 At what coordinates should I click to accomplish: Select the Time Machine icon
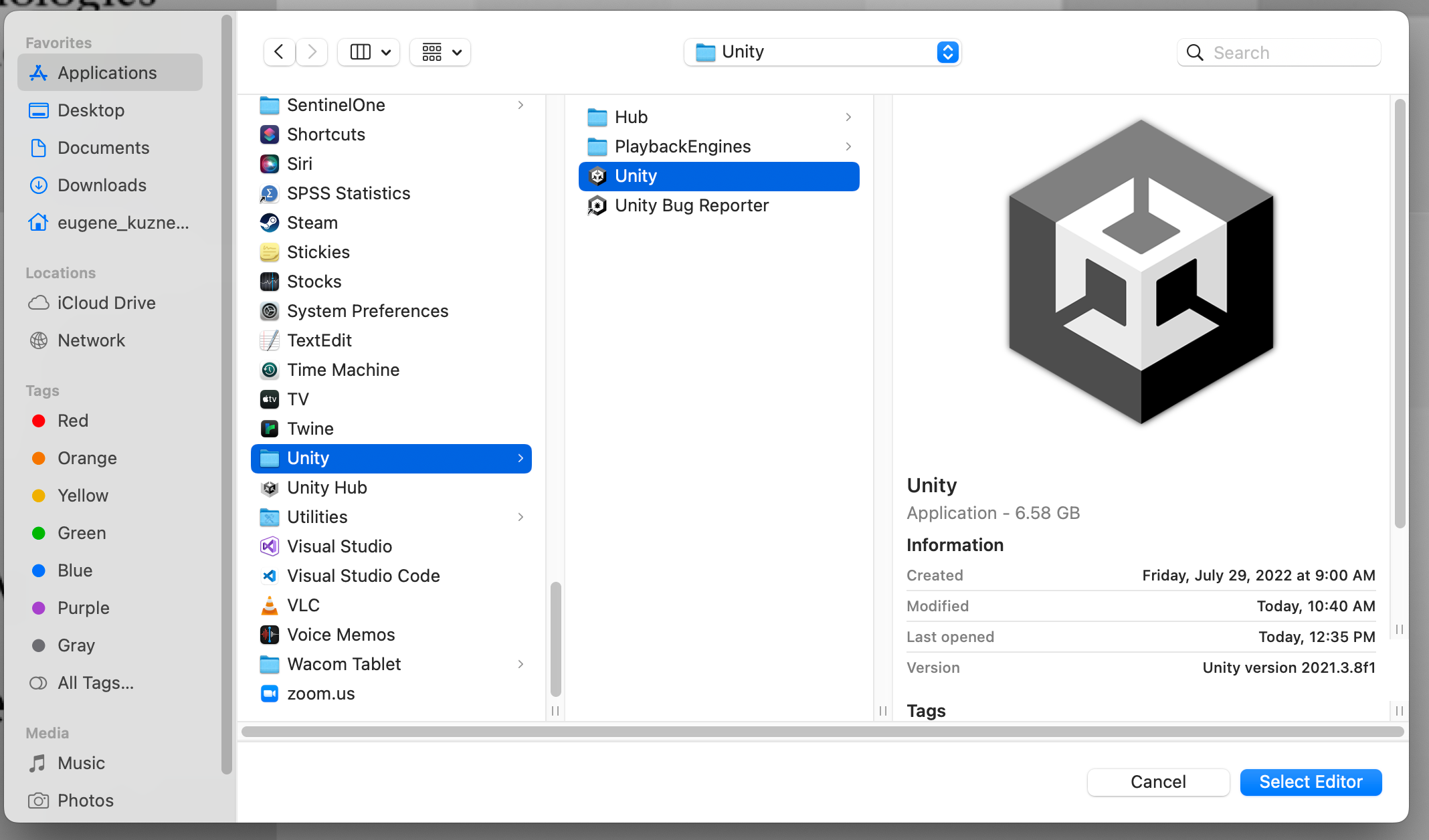pos(270,370)
